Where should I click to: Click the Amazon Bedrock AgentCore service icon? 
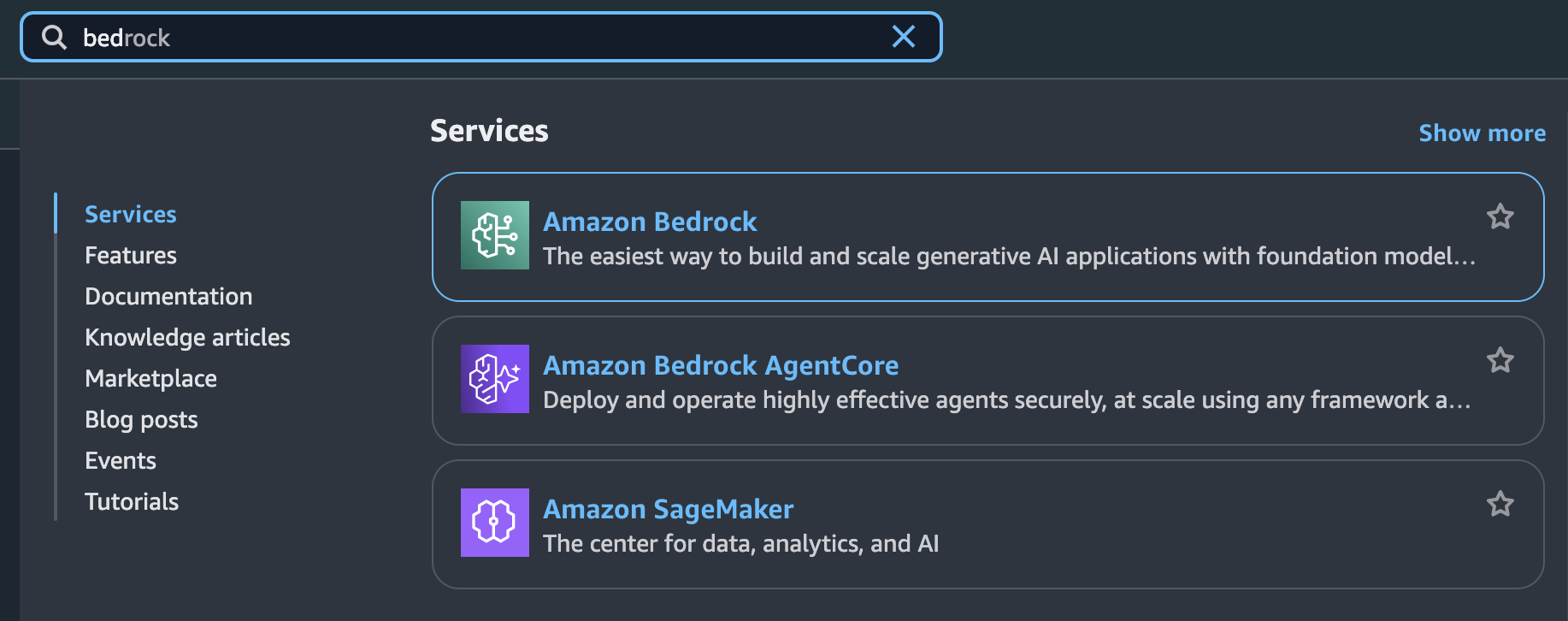(x=494, y=379)
